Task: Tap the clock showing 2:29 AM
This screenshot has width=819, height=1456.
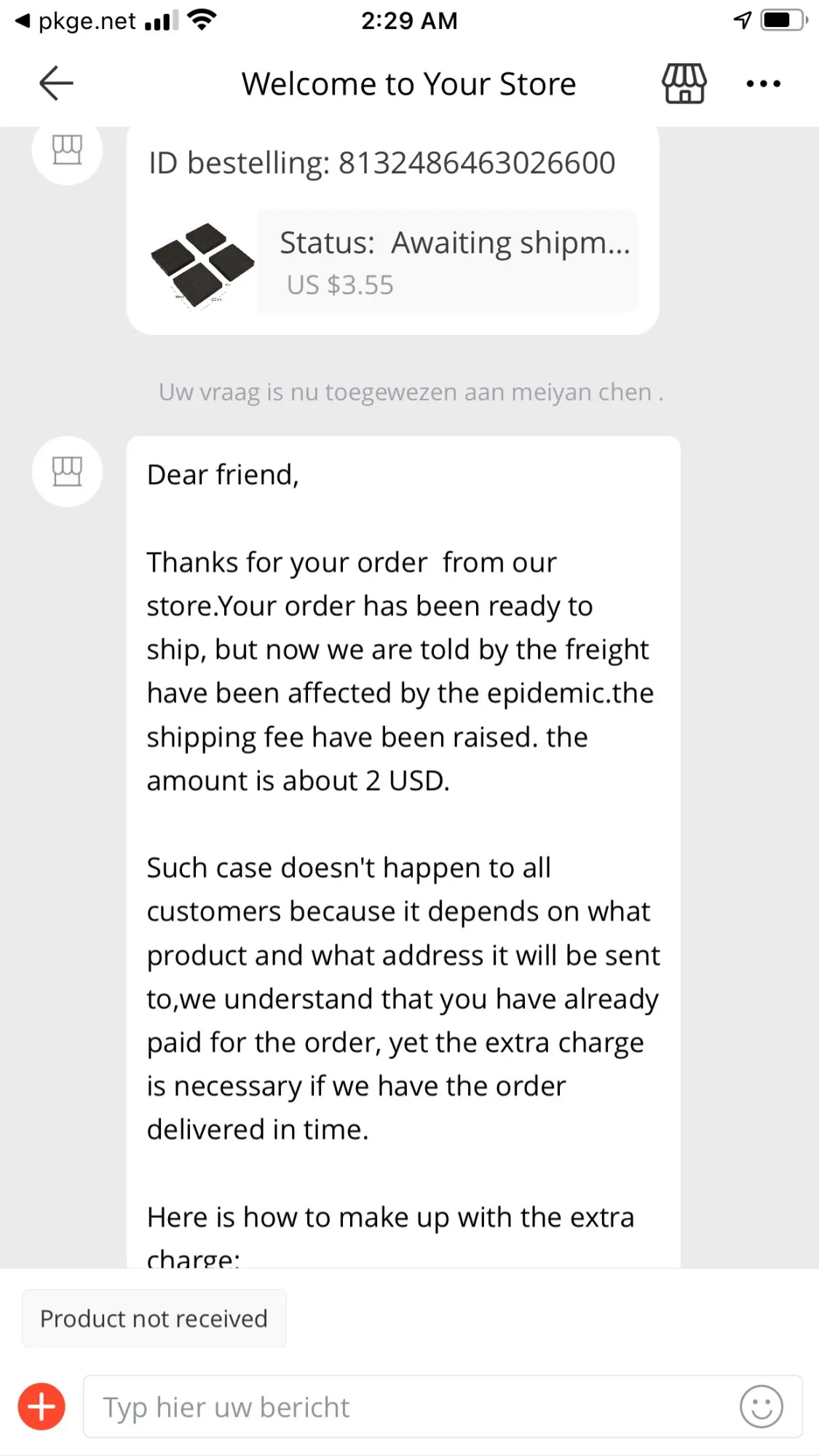Action: [409, 20]
